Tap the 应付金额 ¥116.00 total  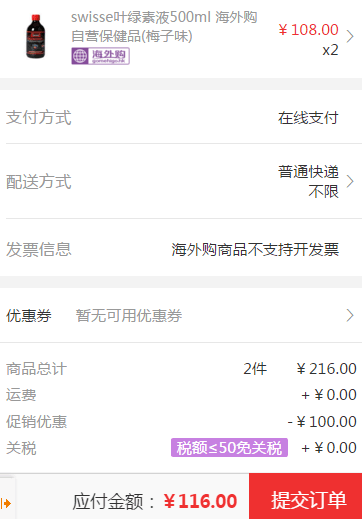click(155, 501)
